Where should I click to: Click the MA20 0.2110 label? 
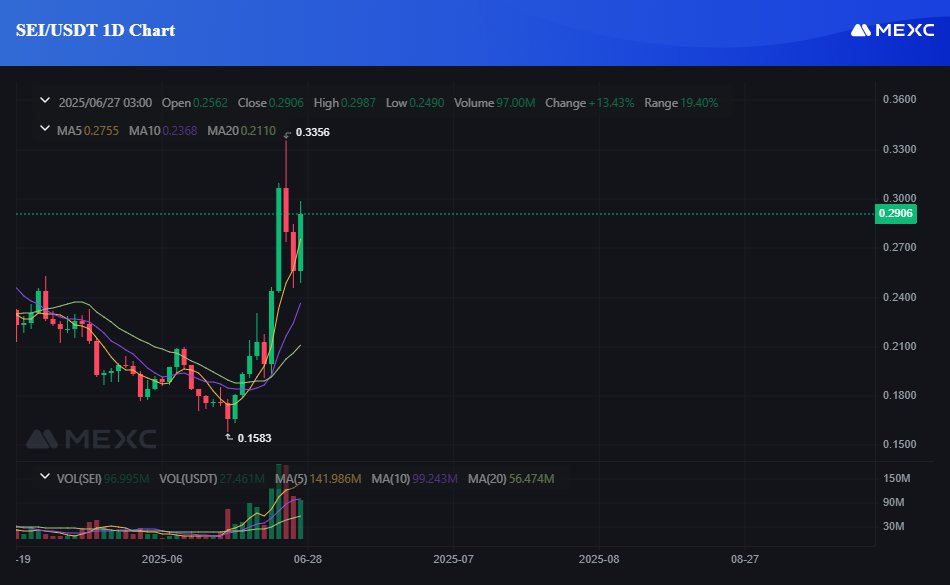(242, 131)
